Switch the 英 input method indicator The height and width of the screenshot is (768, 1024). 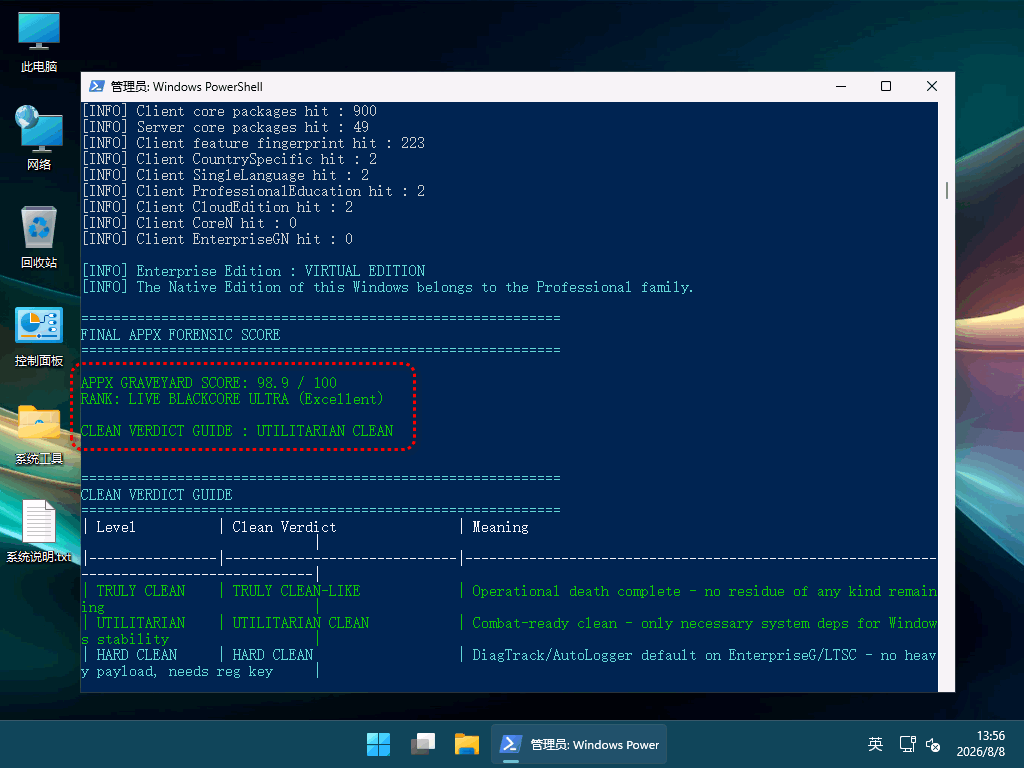(x=875, y=744)
